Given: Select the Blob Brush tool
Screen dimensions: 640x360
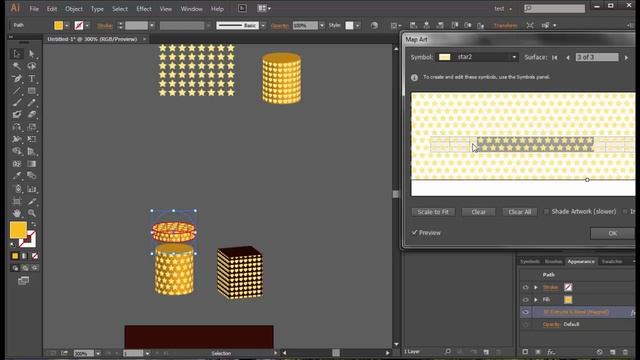Looking at the screenshot, I should [x=17, y=115].
